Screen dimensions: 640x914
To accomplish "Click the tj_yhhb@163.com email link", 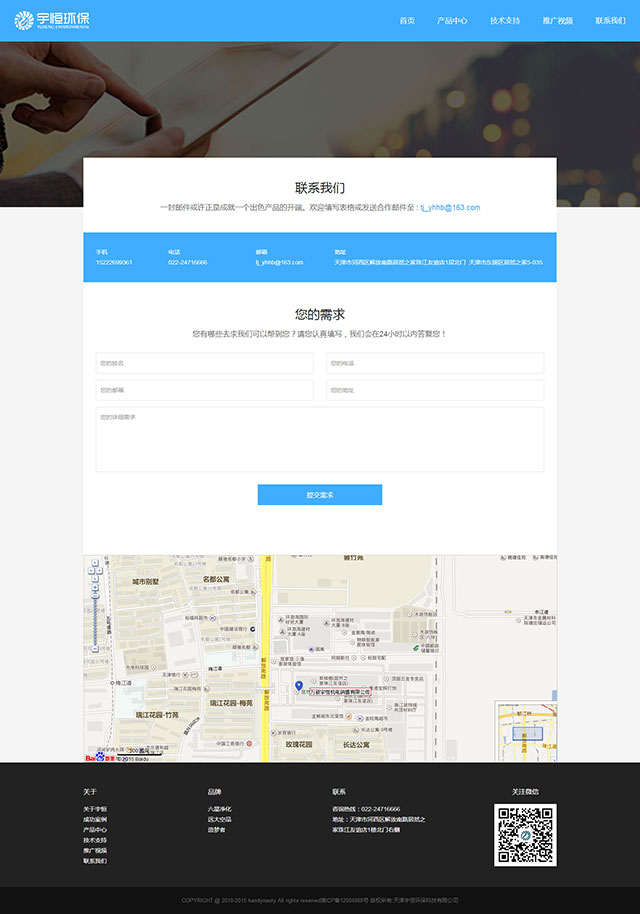I will pyautogui.click(x=450, y=207).
